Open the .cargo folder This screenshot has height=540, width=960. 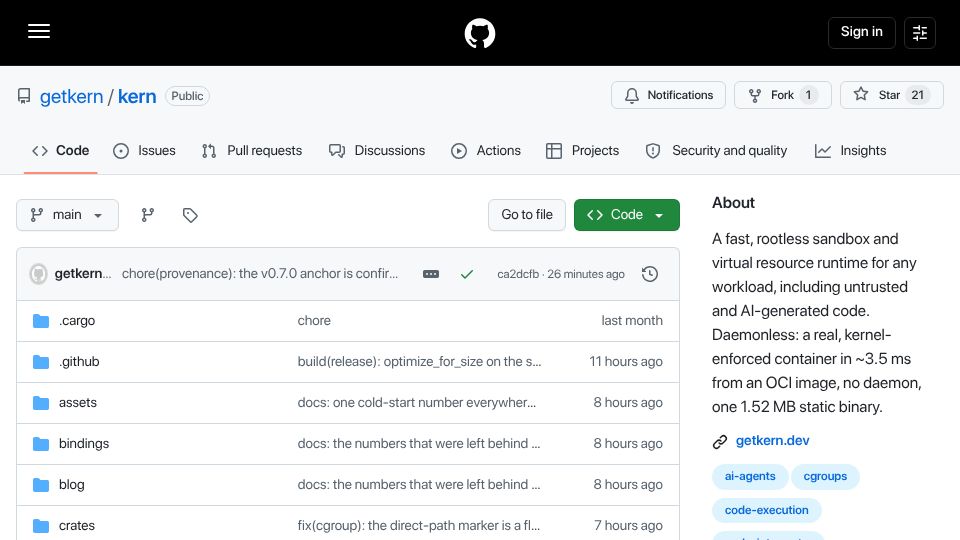click(77, 321)
